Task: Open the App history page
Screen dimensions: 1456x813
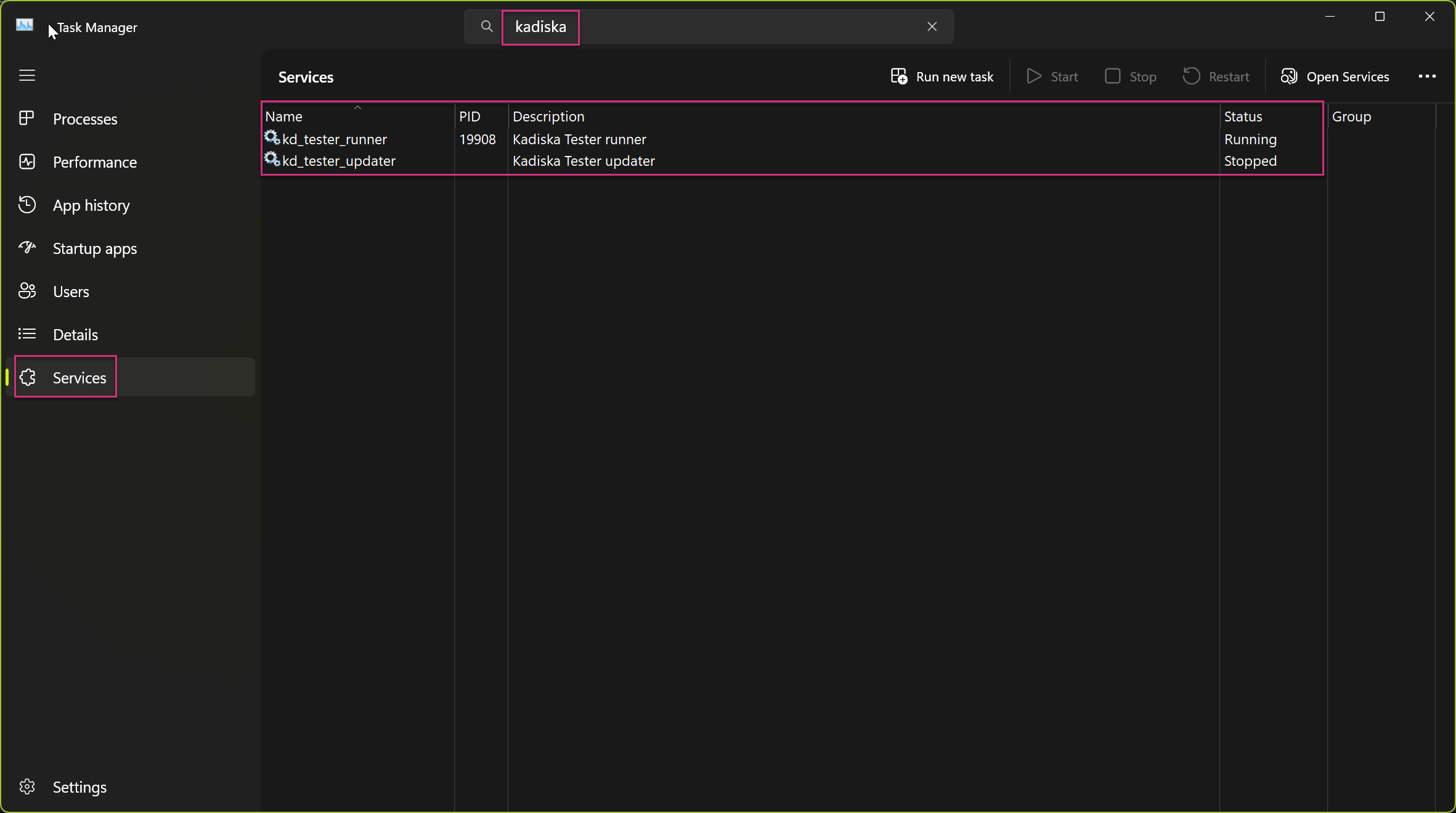Action: pyautogui.click(x=131, y=205)
